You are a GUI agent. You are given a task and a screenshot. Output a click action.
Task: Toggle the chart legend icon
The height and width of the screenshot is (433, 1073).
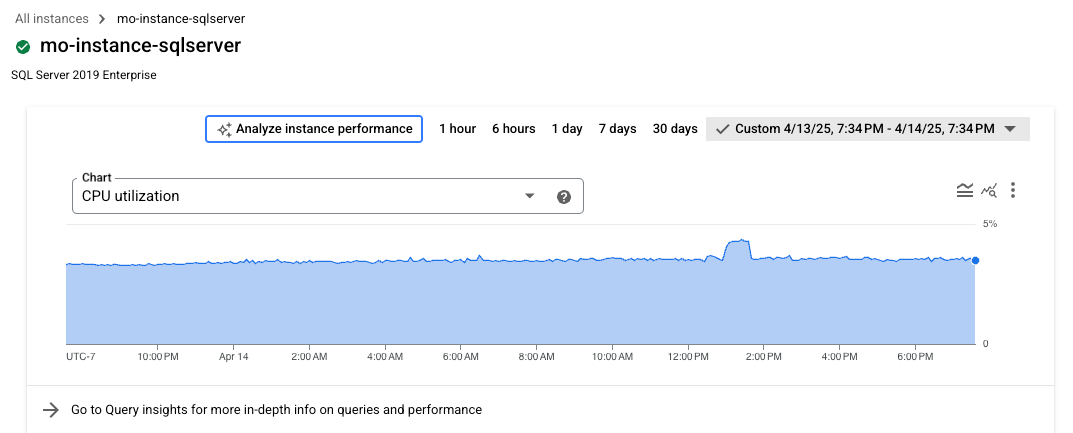coord(965,190)
